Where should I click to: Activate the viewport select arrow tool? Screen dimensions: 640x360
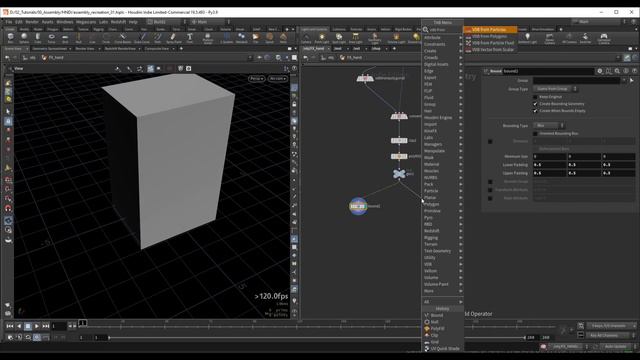pyautogui.click(x=8, y=111)
